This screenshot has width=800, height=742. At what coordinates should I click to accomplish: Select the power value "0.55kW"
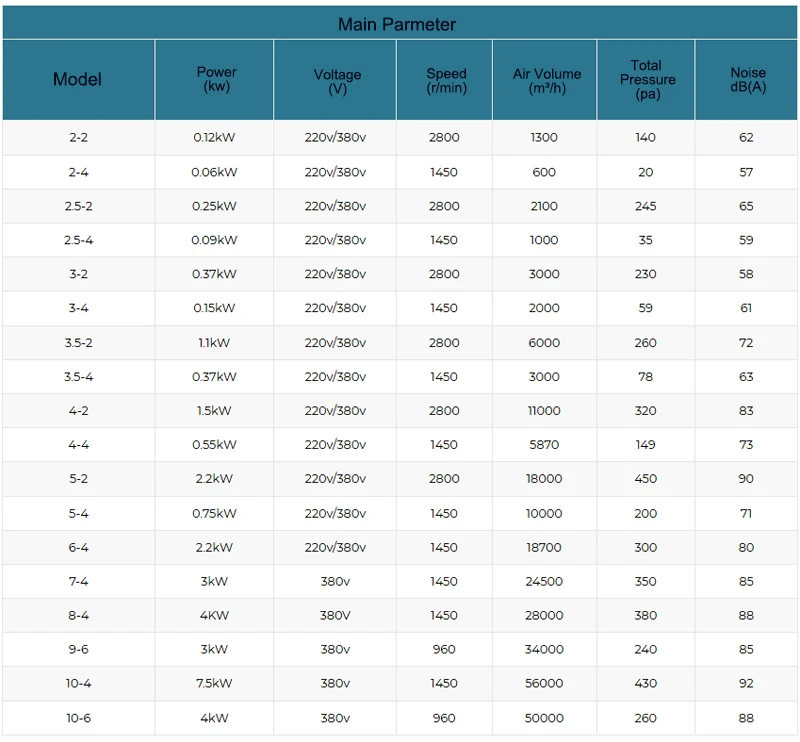[x=214, y=445]
